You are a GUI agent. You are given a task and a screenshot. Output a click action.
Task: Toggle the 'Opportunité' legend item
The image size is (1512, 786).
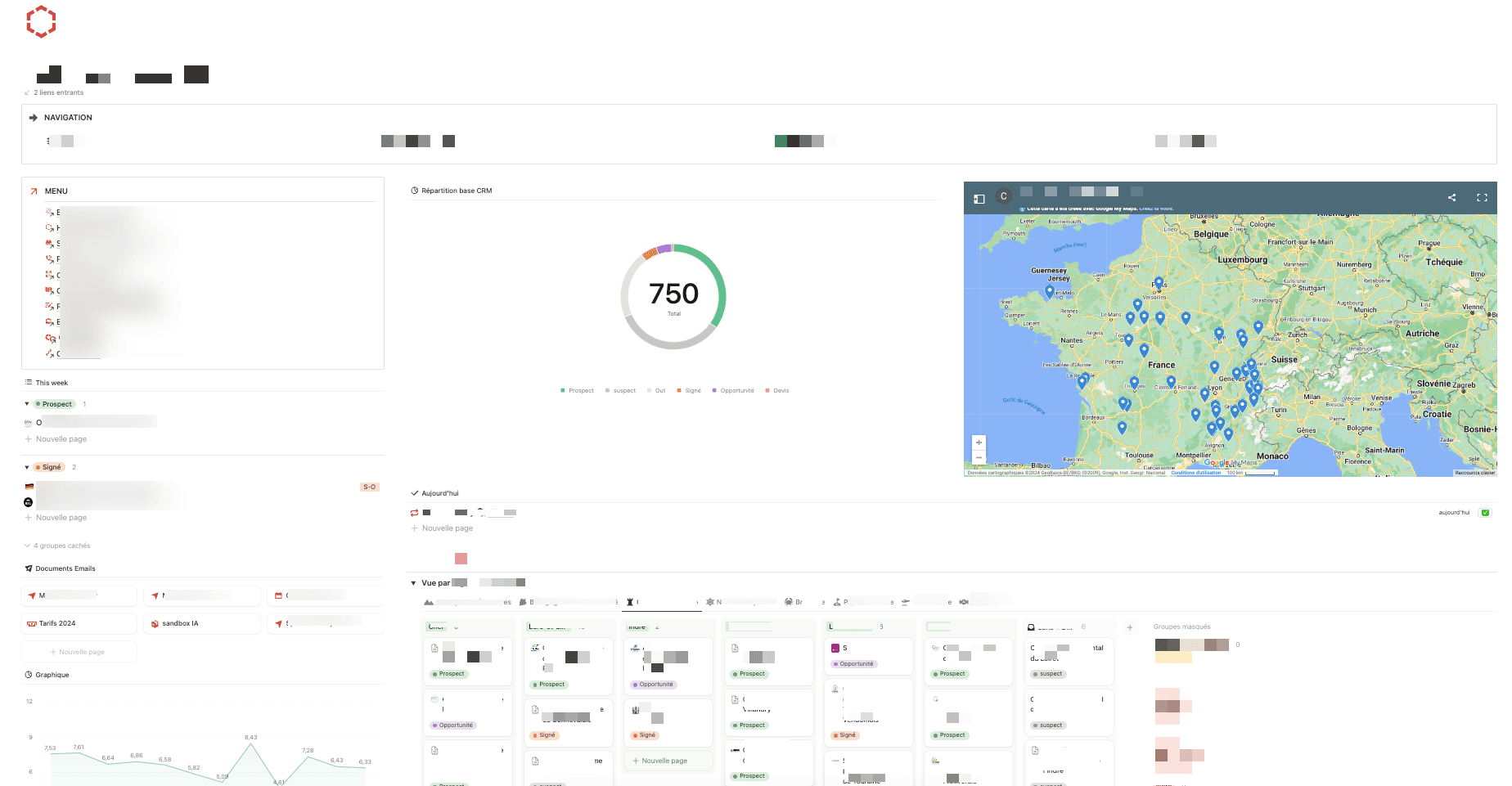point(733,390)
